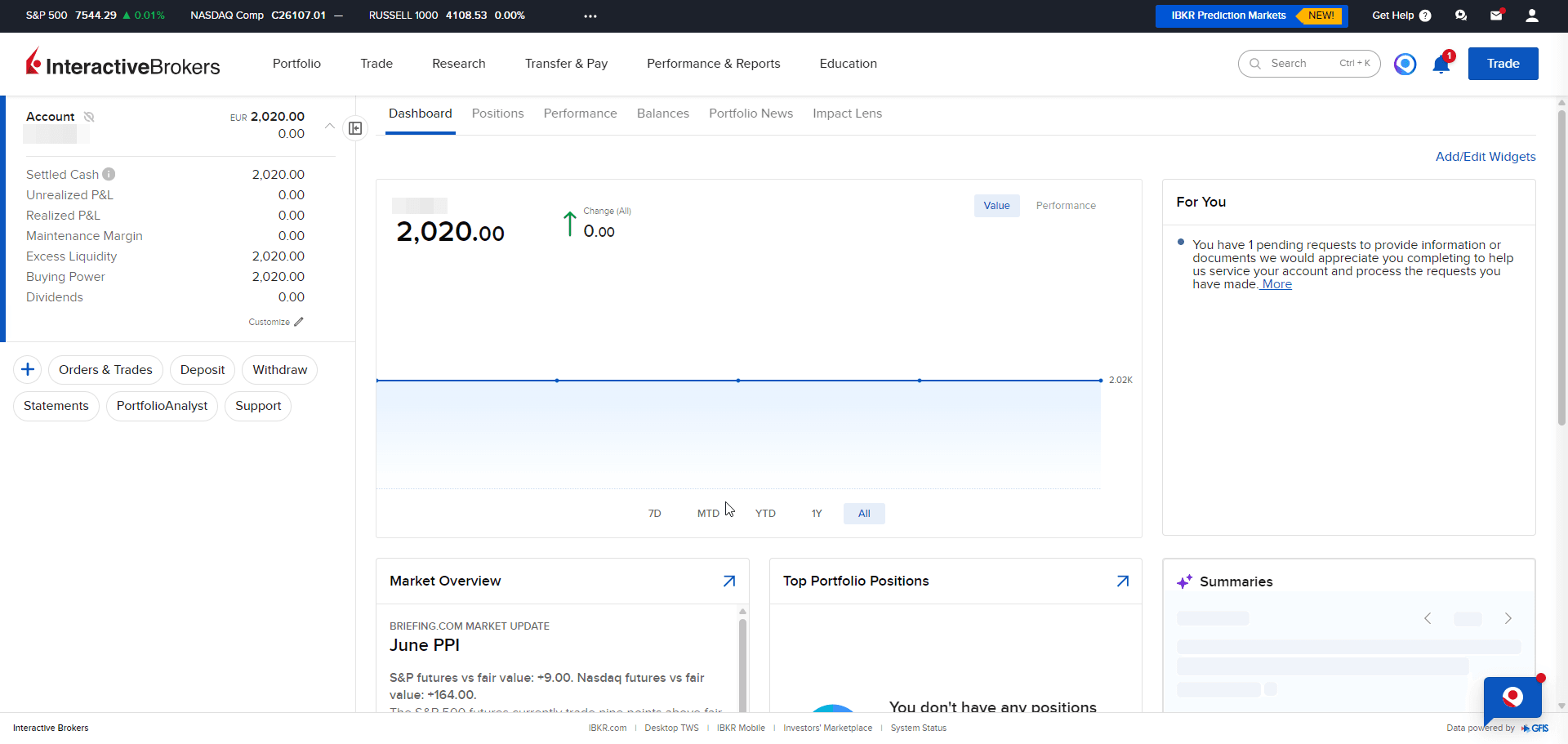Expand Top Portfolio Positions with arrow icon

tap(1123, 581)
